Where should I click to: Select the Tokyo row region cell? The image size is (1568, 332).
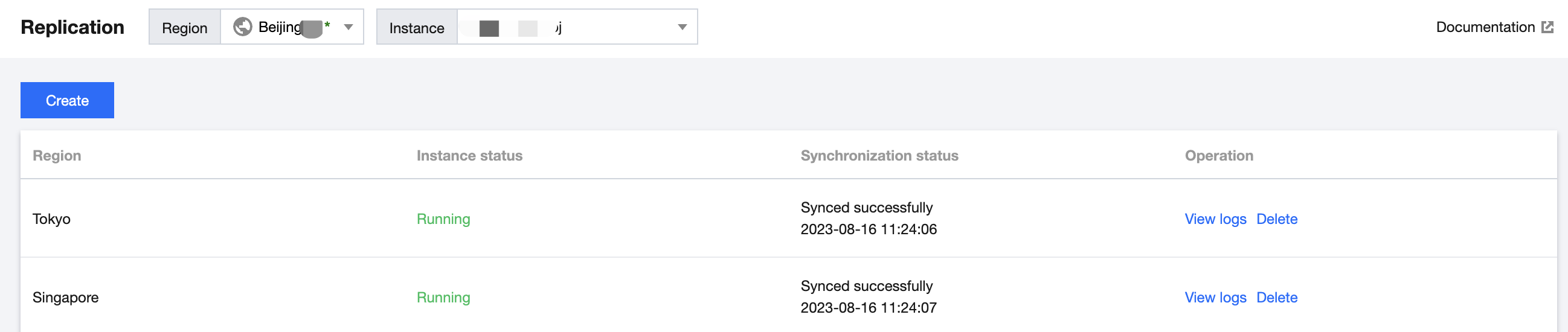pyautogui.click(x=52, y=219)
